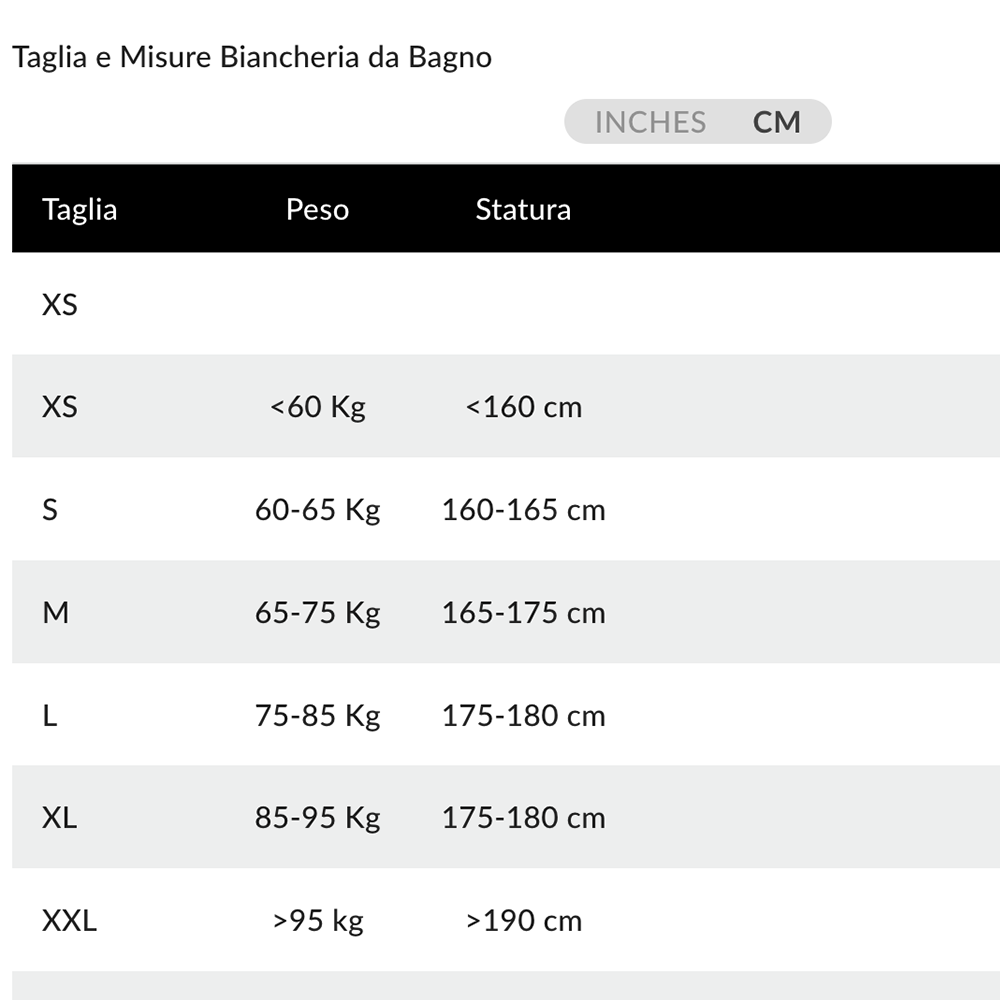1000x1000 pixels.
Task: Select the XXL size label
Action: 69,920
